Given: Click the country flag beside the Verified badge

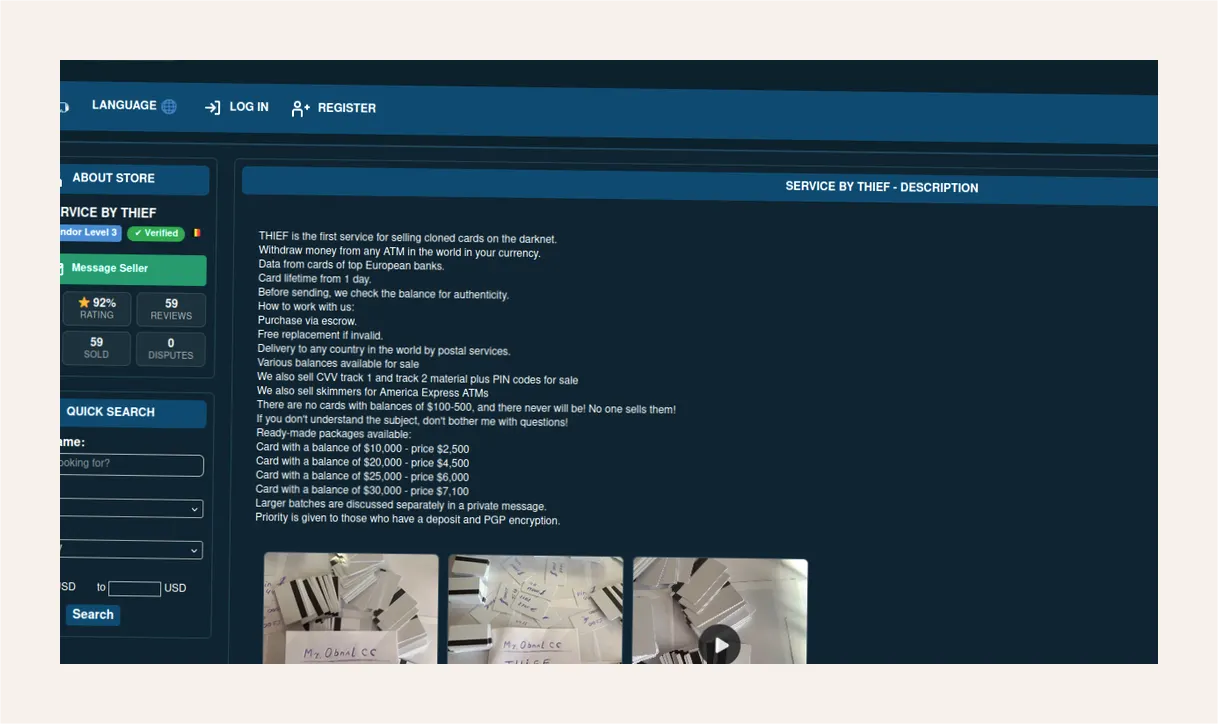Looking at the screenshot, I should tap(197, 233).
